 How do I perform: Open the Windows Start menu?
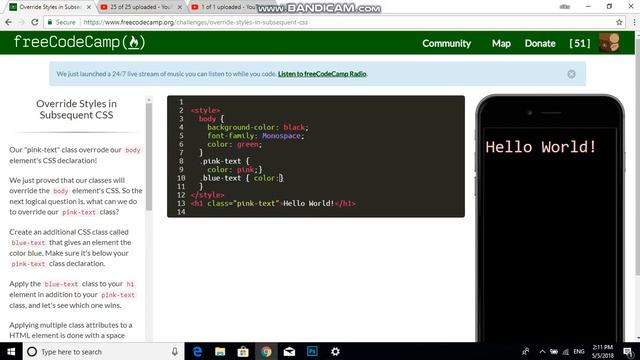[x=11, y=351]
